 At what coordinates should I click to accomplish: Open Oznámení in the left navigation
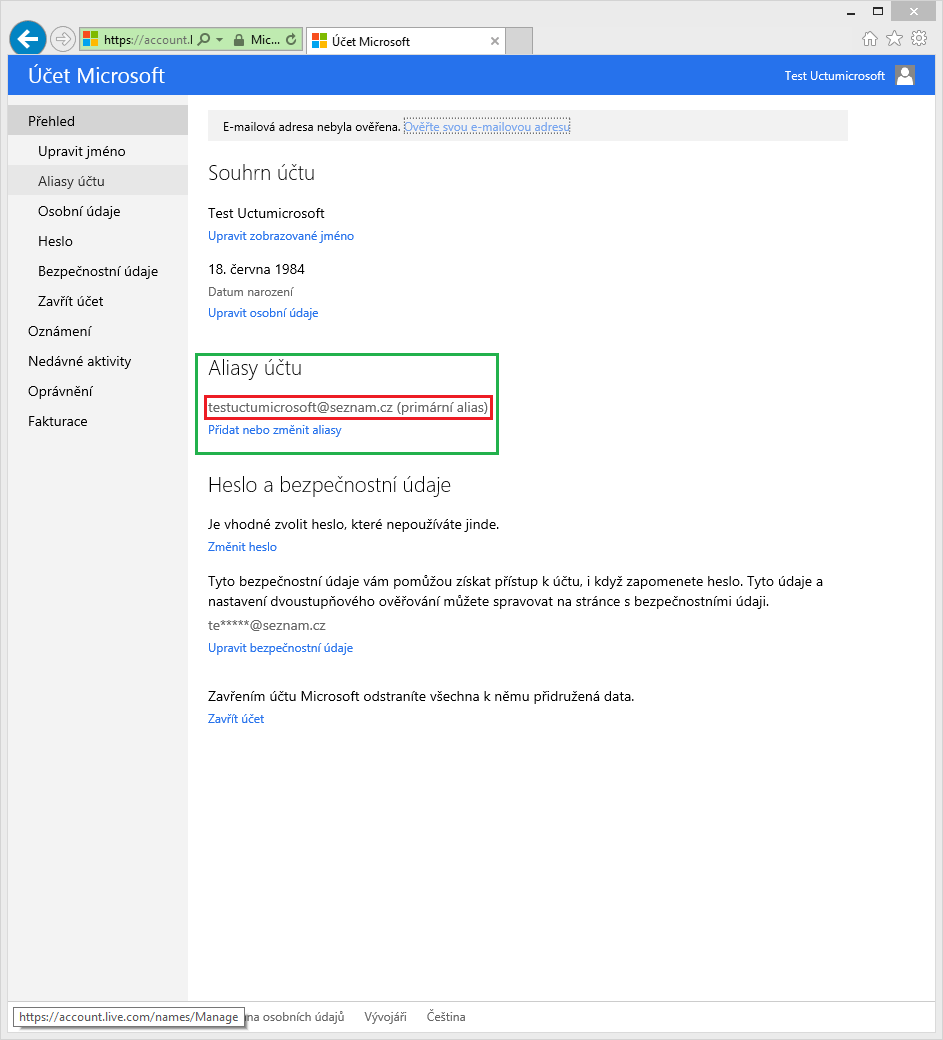coord(60,331)
